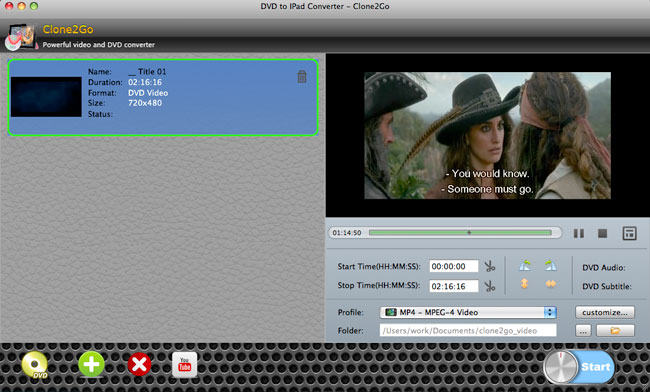
Task: Rotate the video left
Action: 525,265
